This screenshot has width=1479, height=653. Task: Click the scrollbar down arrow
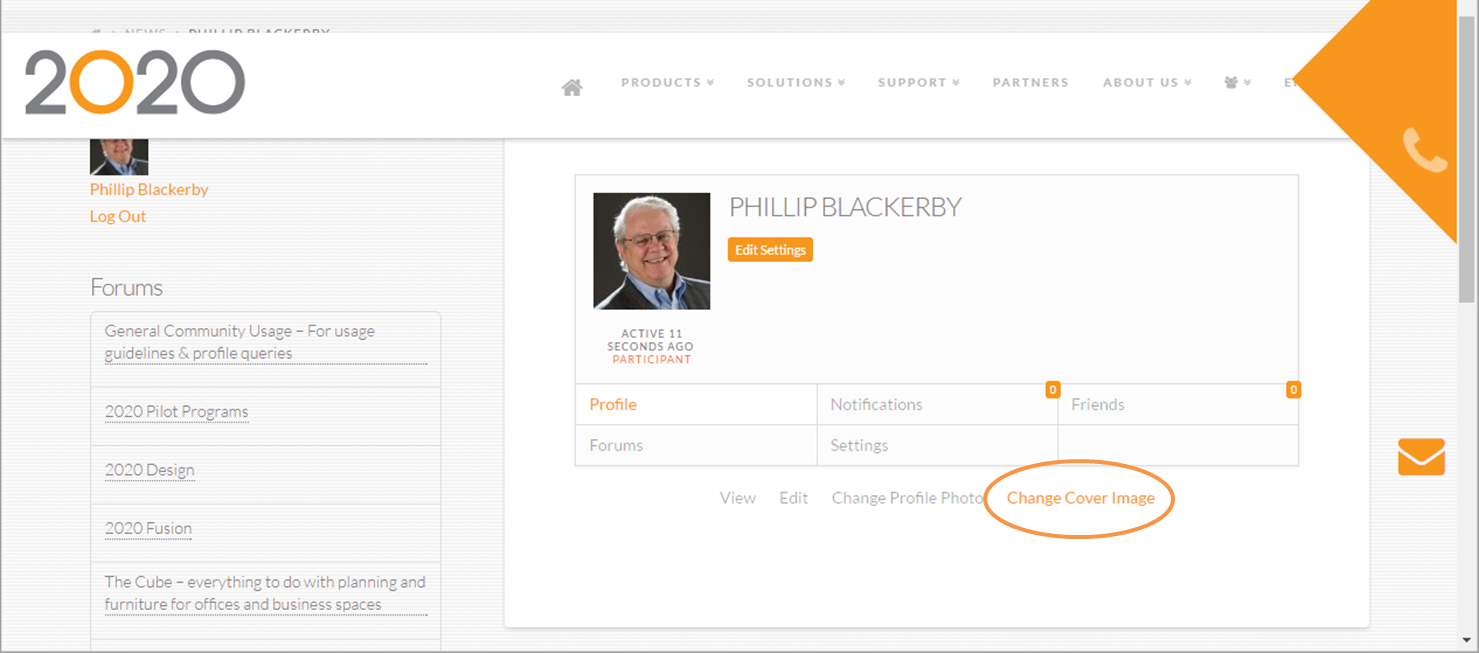[x=1467, y=640]
